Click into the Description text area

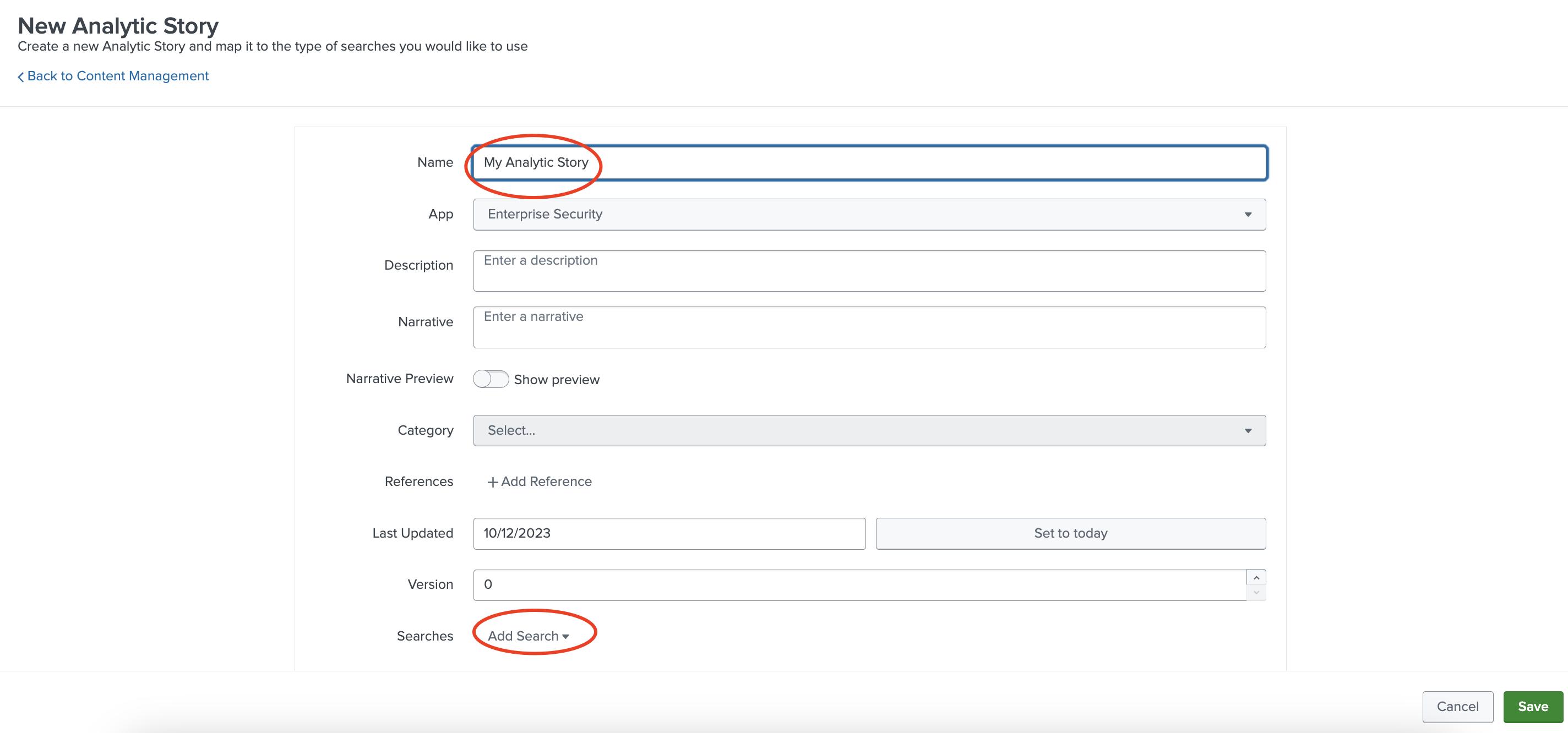click(x=869, y=271)
